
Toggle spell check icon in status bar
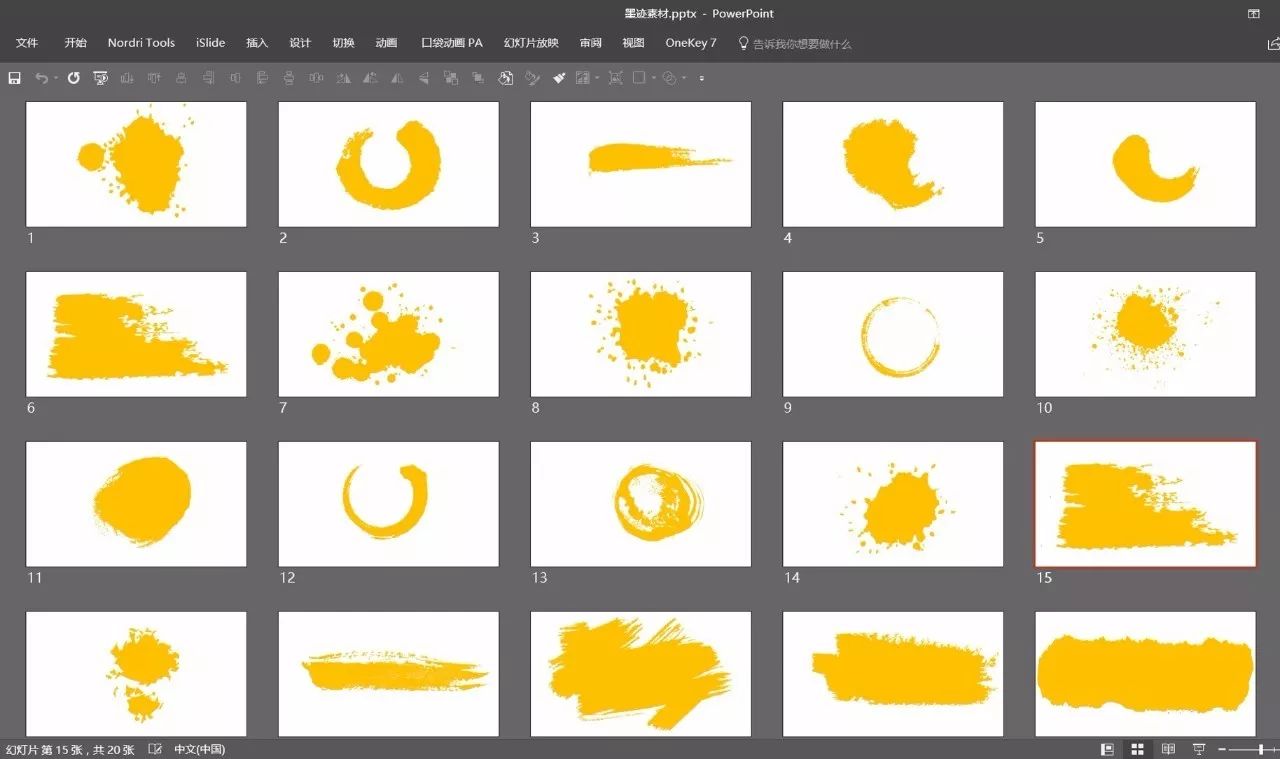[155, 749]
